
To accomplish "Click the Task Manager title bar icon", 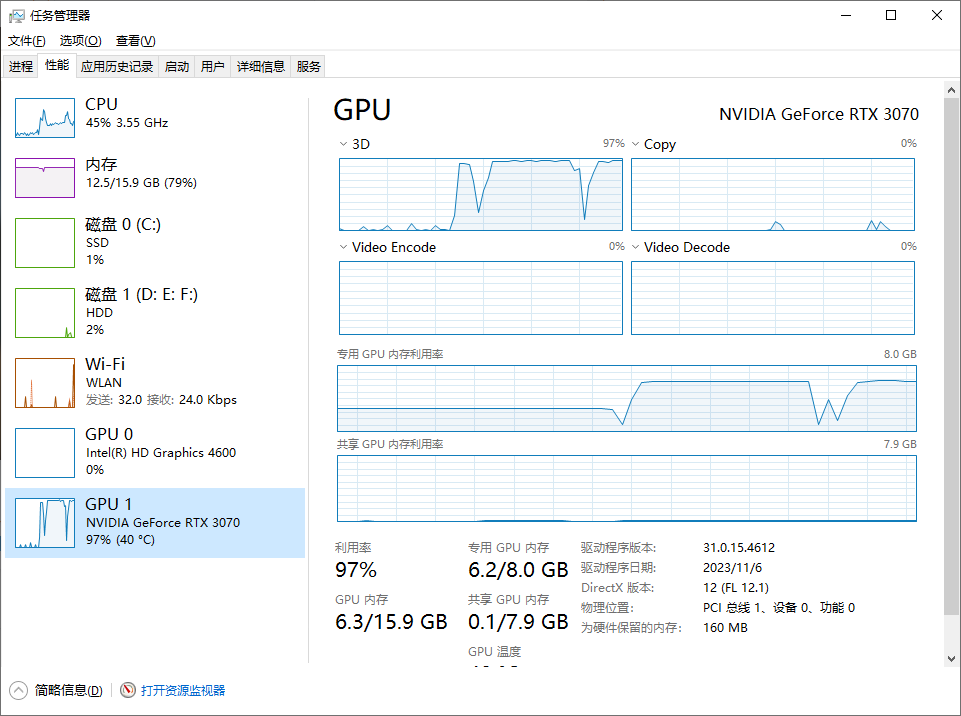I will (17, 16).
